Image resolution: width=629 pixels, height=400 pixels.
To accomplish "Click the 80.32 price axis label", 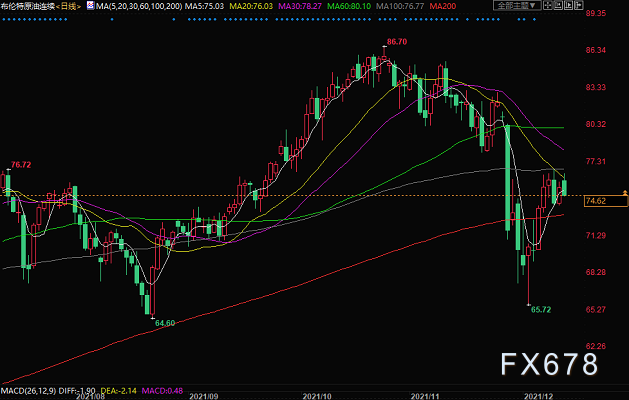I will [x=596, y=124].
